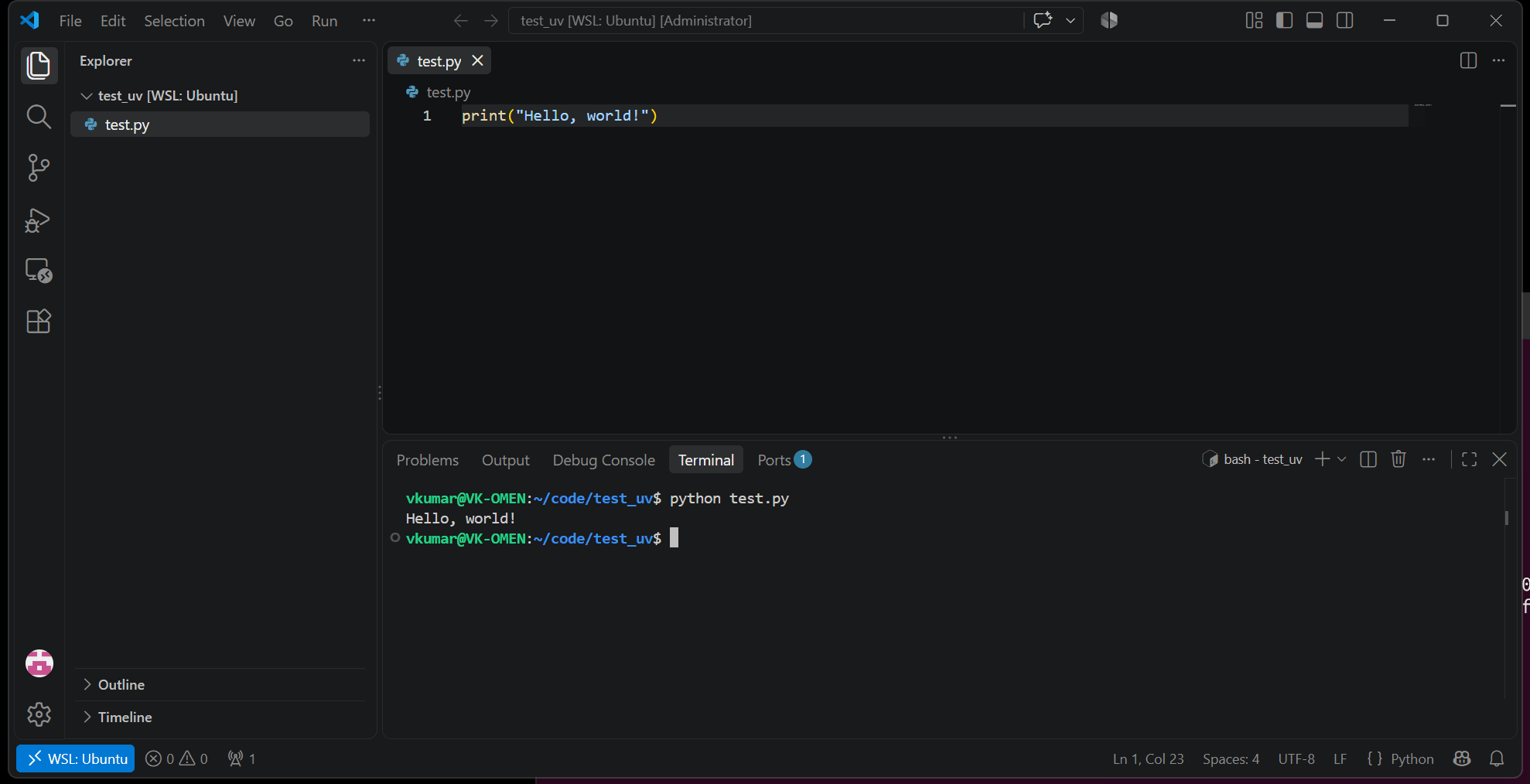The height and width of the screenshot is (784, 1530).
Task: Open the Remote Explorer icon
Action: click(39, 271)
